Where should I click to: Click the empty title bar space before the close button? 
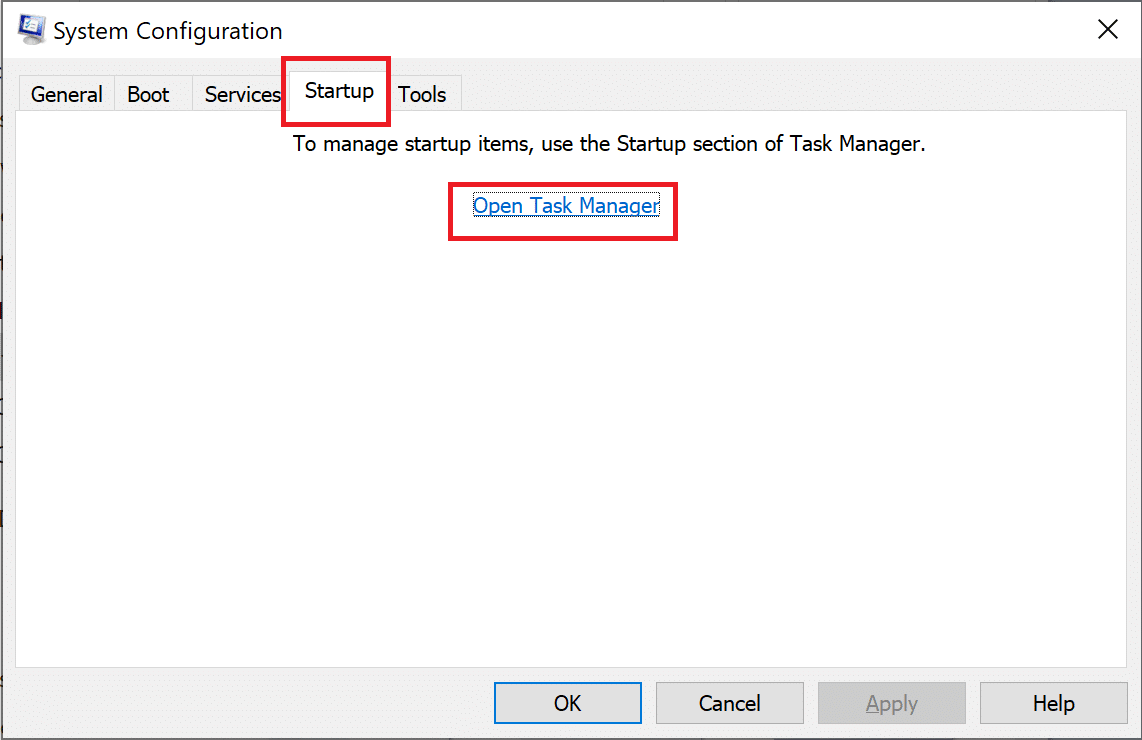coord(700,30)
